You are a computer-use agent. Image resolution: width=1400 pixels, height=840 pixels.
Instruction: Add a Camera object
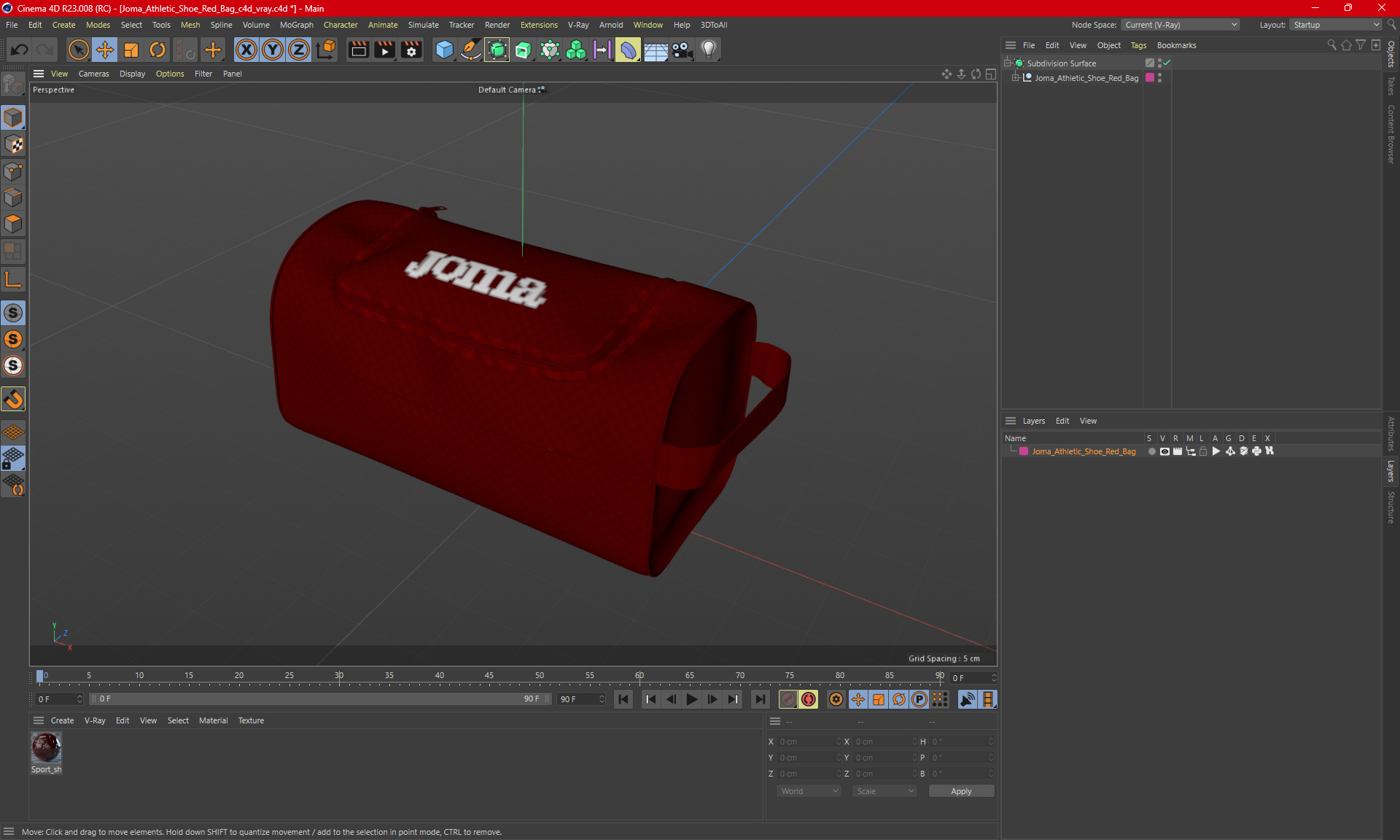click(682, 50)
